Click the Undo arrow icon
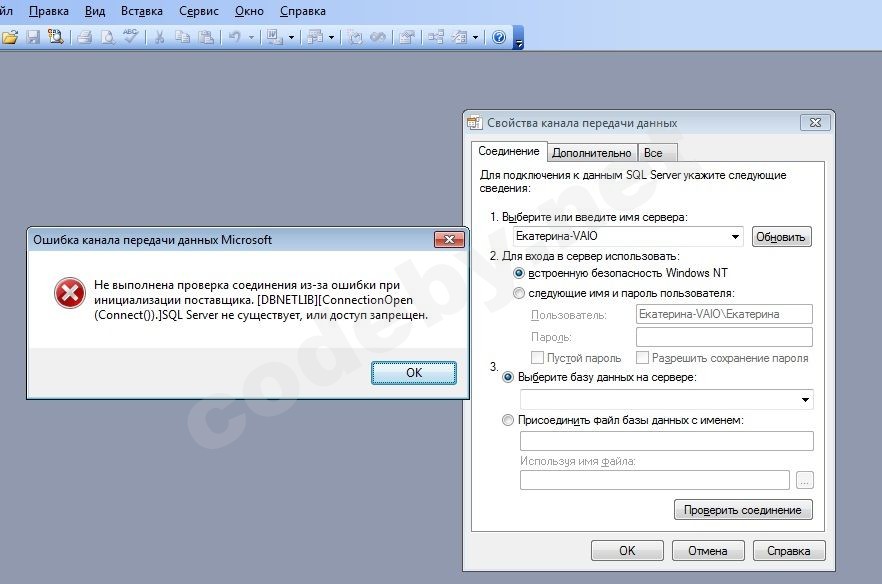Screen dimensions: 882x584 click(x=235, y=37)
